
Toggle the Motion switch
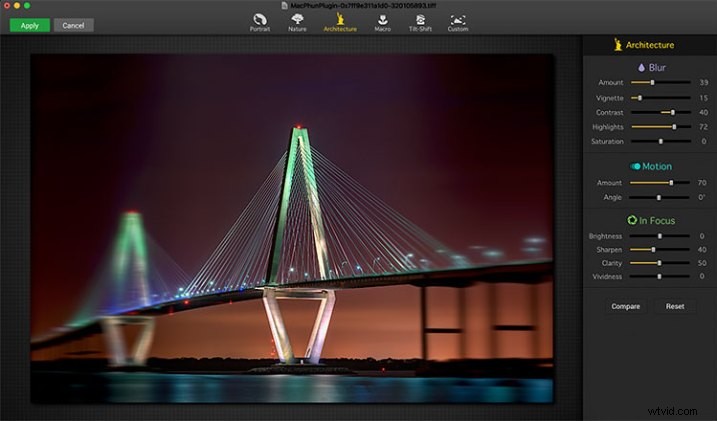635,166
